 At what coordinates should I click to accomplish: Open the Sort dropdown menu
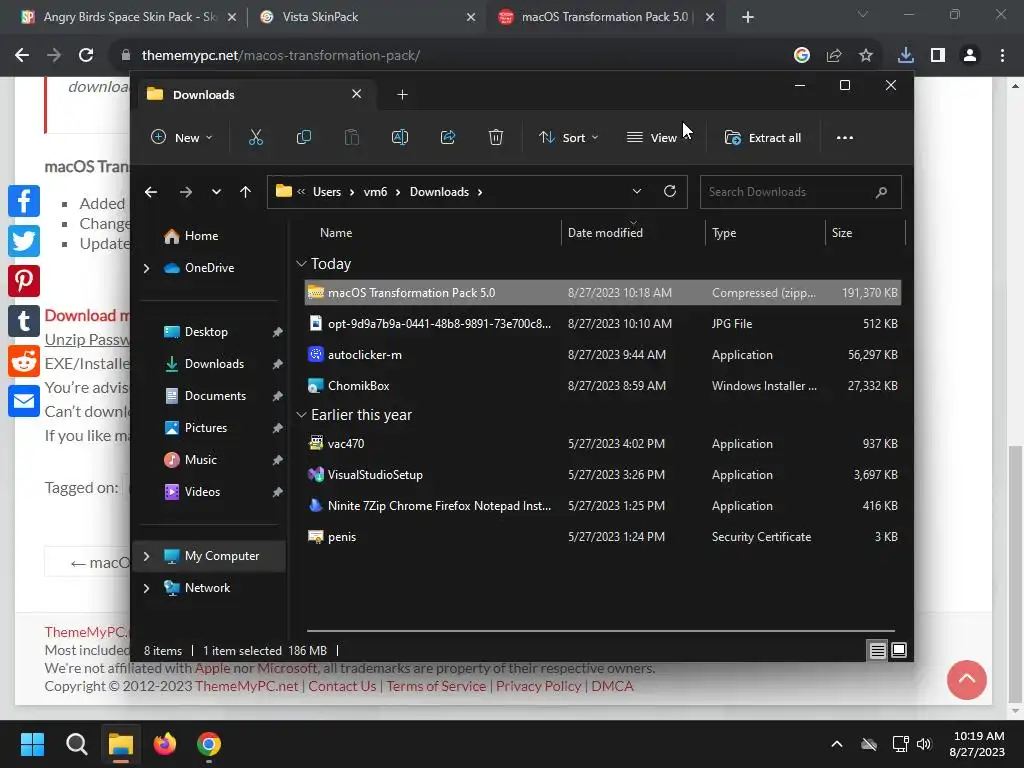(568, 138)
